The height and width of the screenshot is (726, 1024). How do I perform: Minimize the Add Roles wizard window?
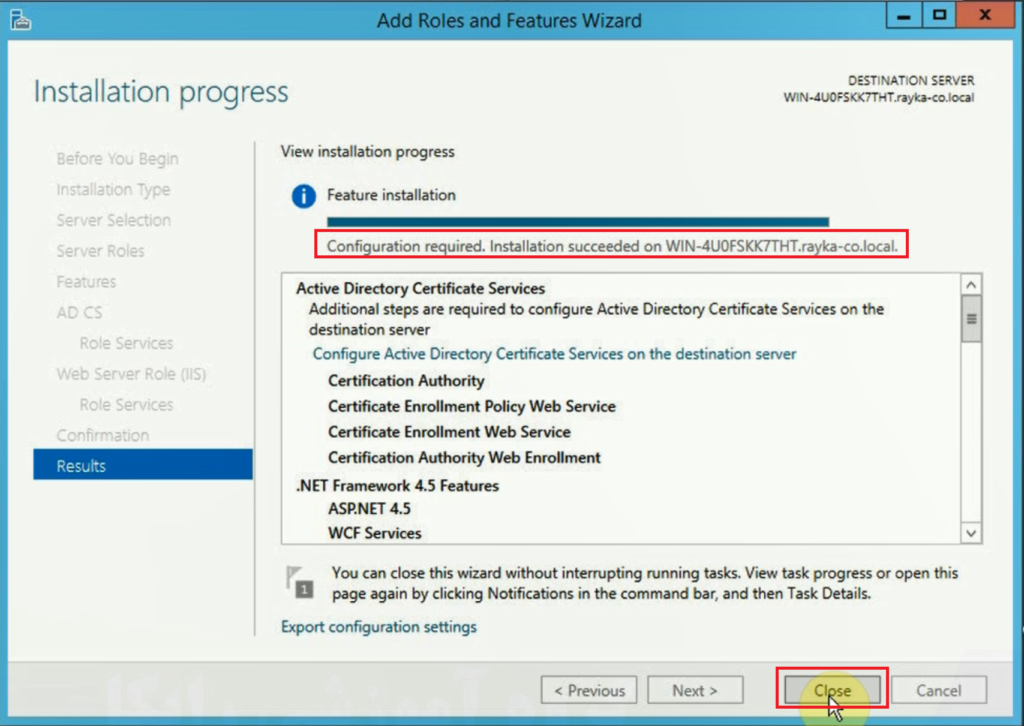[904, 16]
